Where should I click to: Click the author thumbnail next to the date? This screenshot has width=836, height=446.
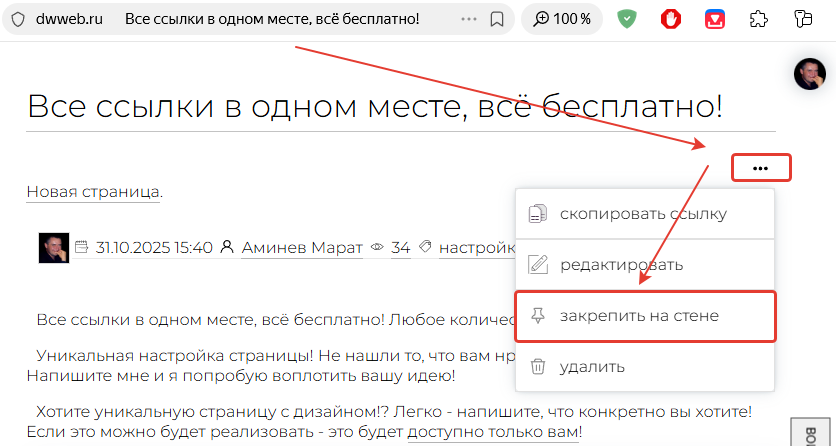point(54,248)
